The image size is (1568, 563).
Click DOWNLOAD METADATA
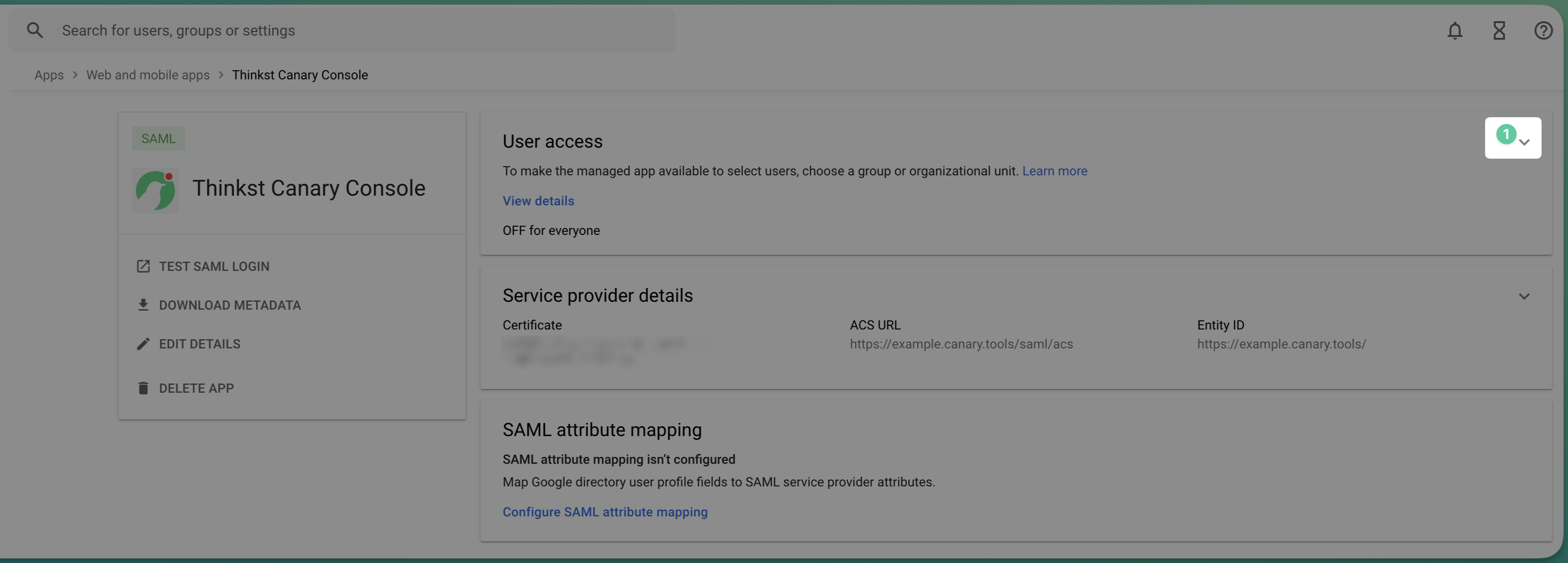(x=230, y=305)
